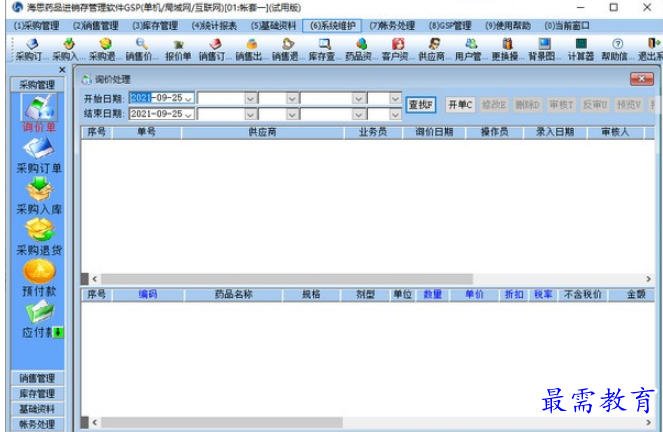Open the (9)使用帮助 menu
Image resolution: width=663 pixels, height=432 pixels.
507,26
